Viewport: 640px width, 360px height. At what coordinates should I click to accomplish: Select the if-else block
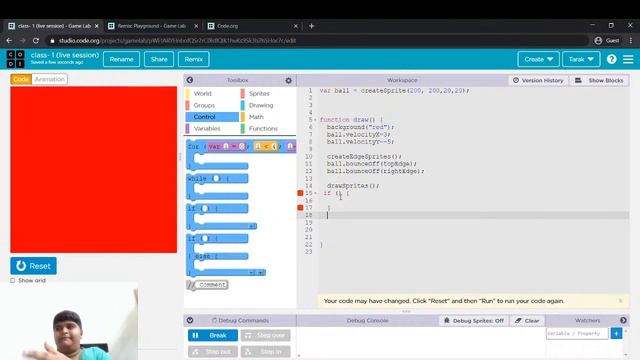pos(226,256)
